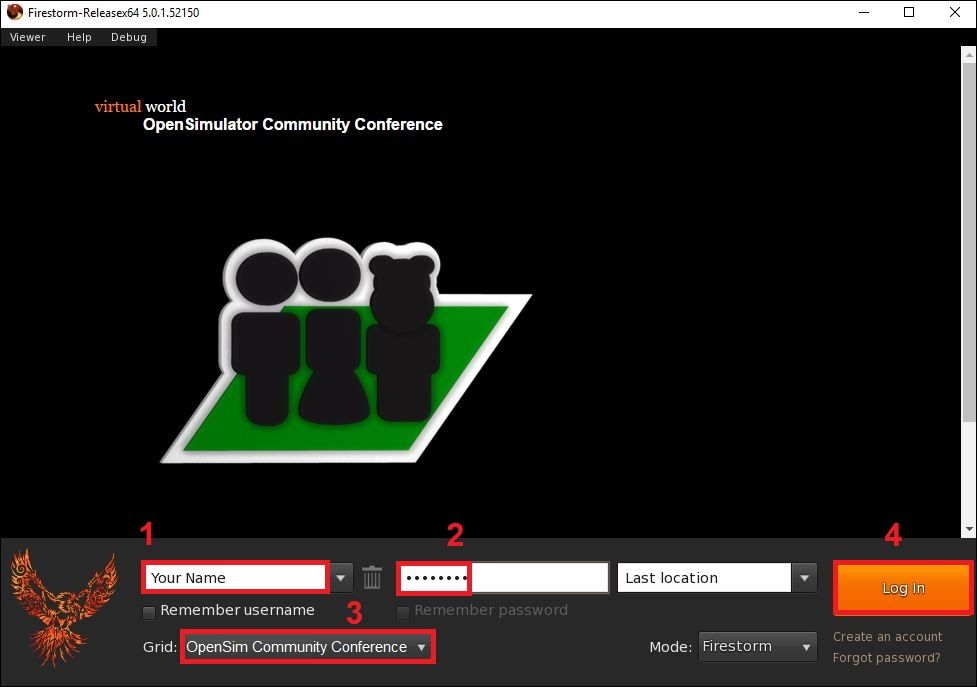Follow the Create an account link

coord(887,637)
